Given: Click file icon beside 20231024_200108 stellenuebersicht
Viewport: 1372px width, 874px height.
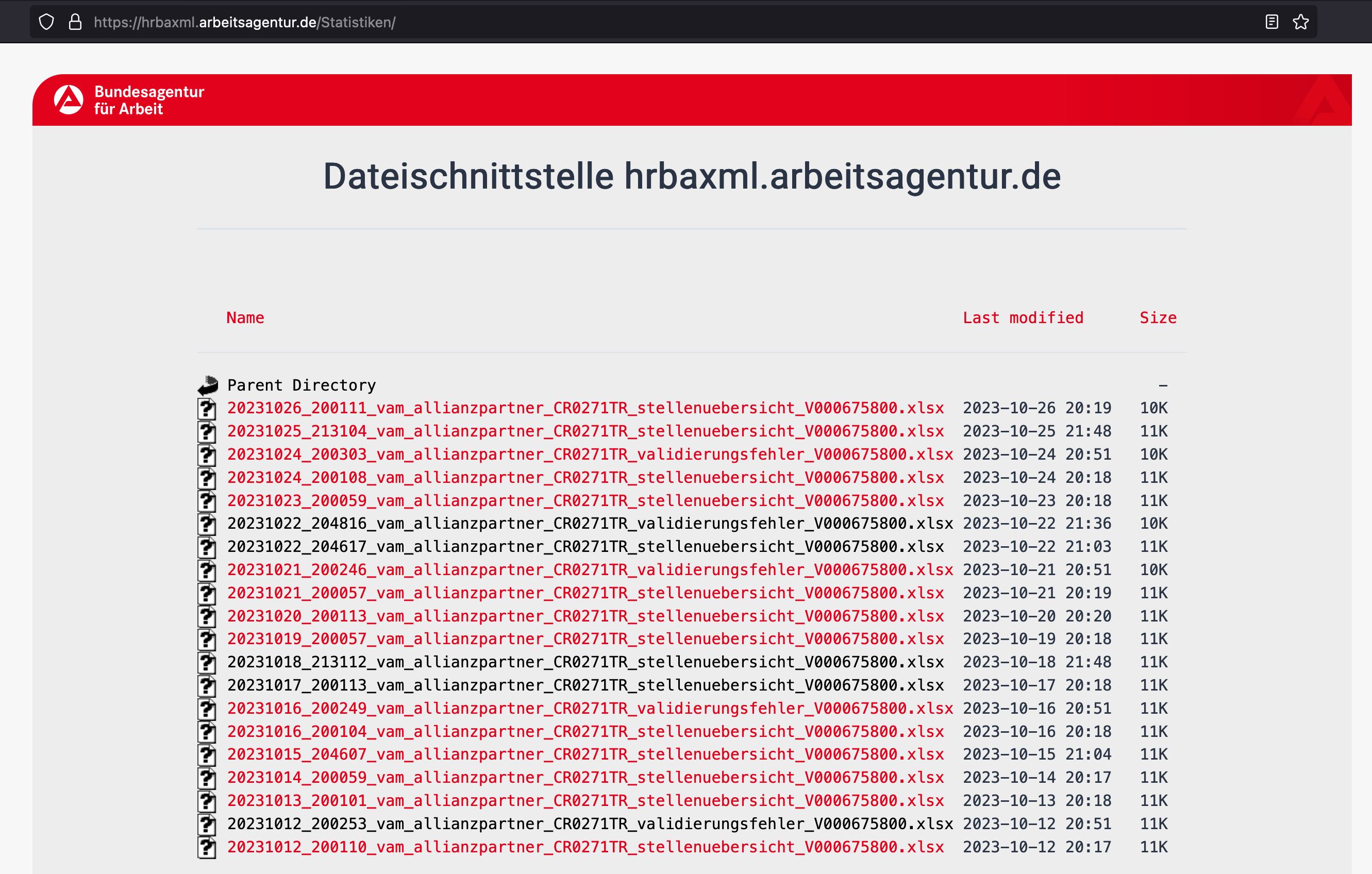Looking at the screenshot, I should [207, 478].
